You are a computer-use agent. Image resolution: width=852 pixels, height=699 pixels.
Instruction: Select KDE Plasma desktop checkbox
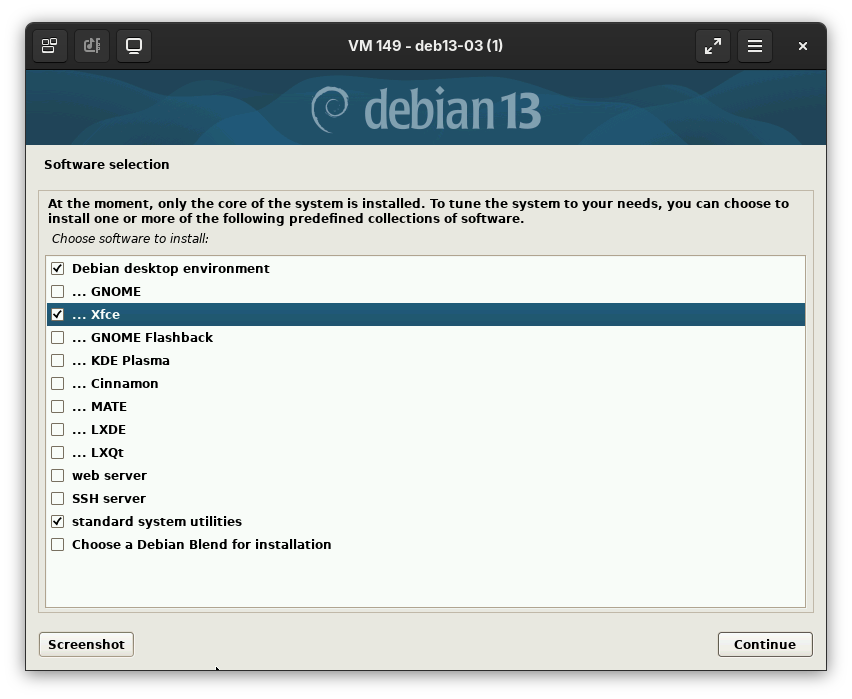click(x=58, y=361)
